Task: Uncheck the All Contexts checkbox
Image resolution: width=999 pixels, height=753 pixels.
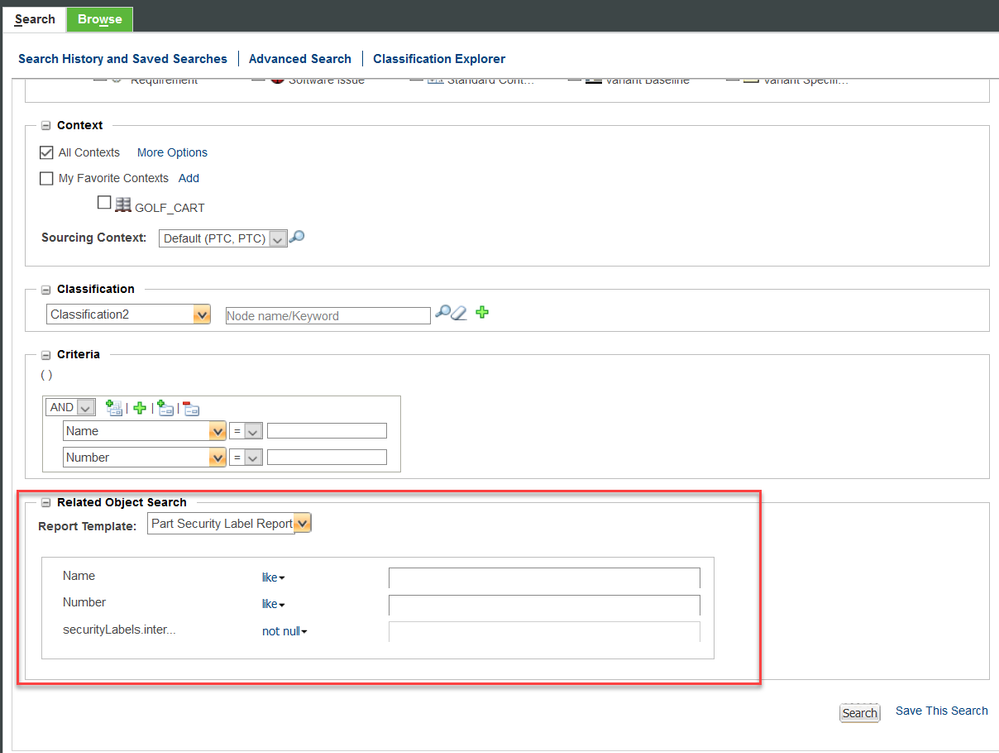Action: [x=46, y=153]
